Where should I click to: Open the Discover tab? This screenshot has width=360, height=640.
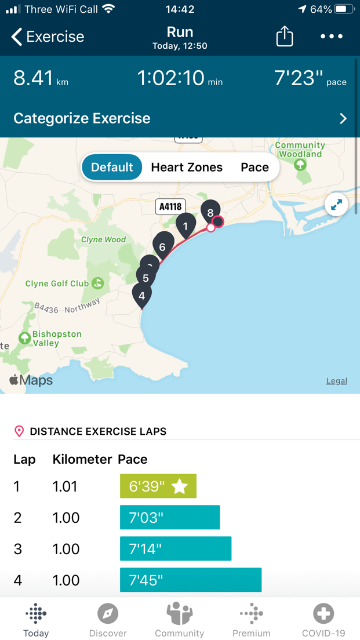tap(108, 620)
